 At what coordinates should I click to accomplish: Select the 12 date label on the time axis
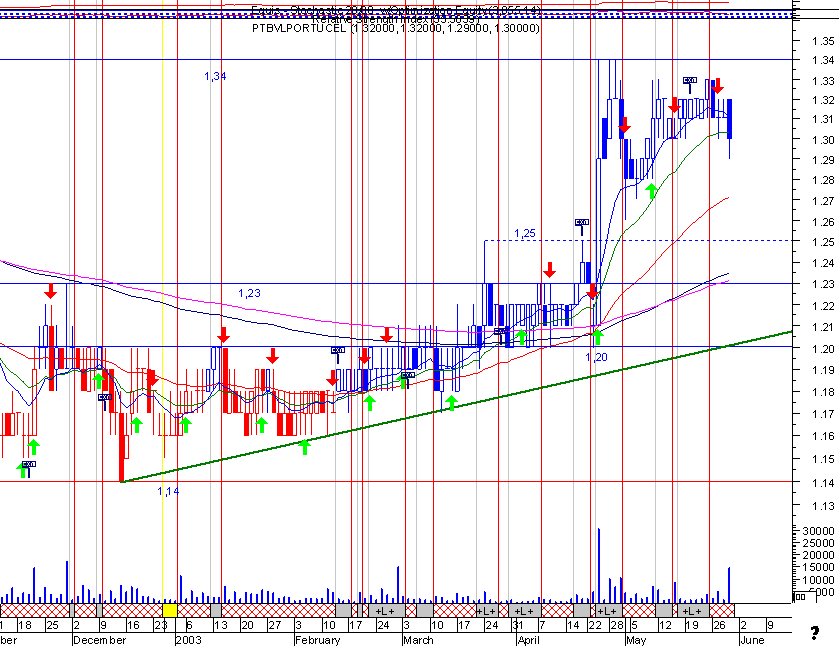pos(665,625)
